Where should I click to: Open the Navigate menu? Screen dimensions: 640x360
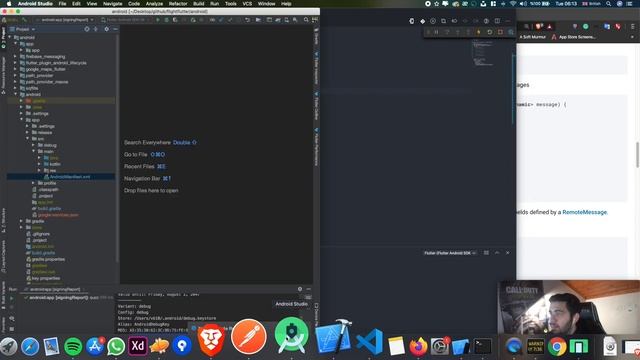113,4
